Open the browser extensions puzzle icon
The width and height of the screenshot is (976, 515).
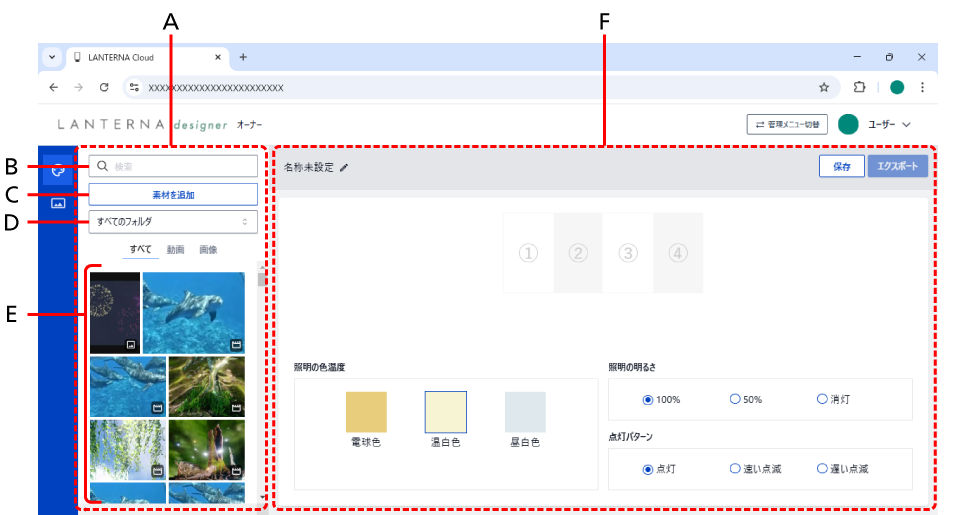click(859, 87)
